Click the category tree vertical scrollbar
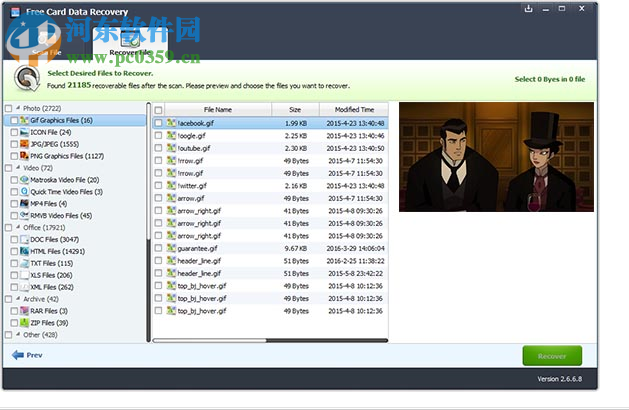 [x=148, y=222]
